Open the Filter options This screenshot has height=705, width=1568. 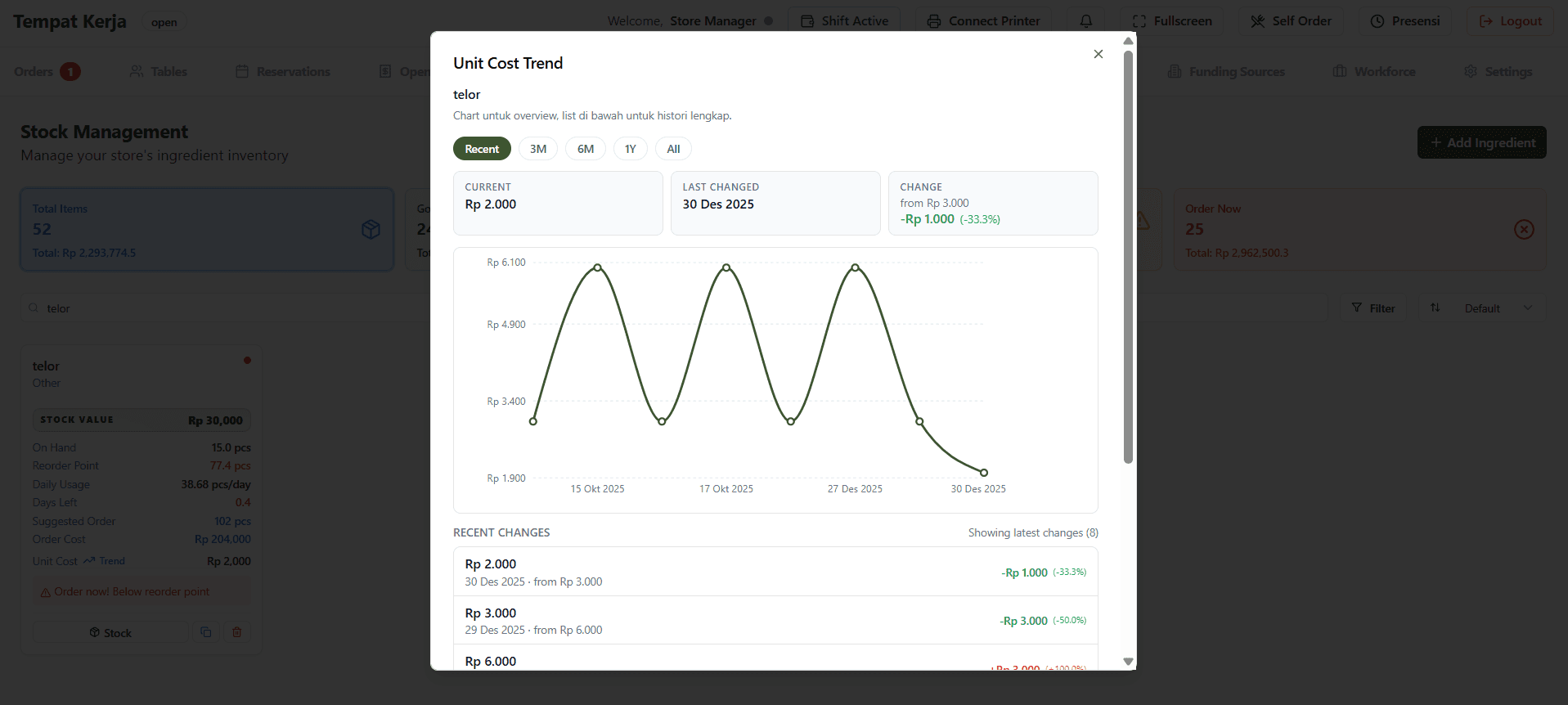(1373, 308)
